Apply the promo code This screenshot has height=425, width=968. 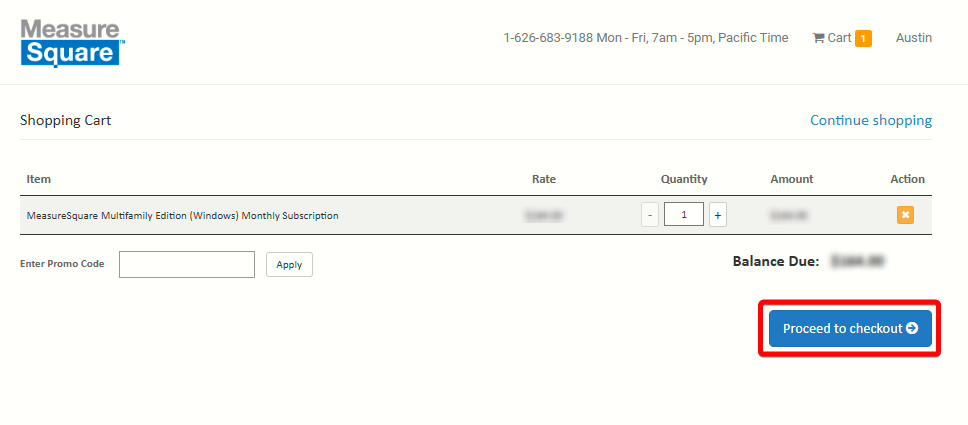[290, 264]
